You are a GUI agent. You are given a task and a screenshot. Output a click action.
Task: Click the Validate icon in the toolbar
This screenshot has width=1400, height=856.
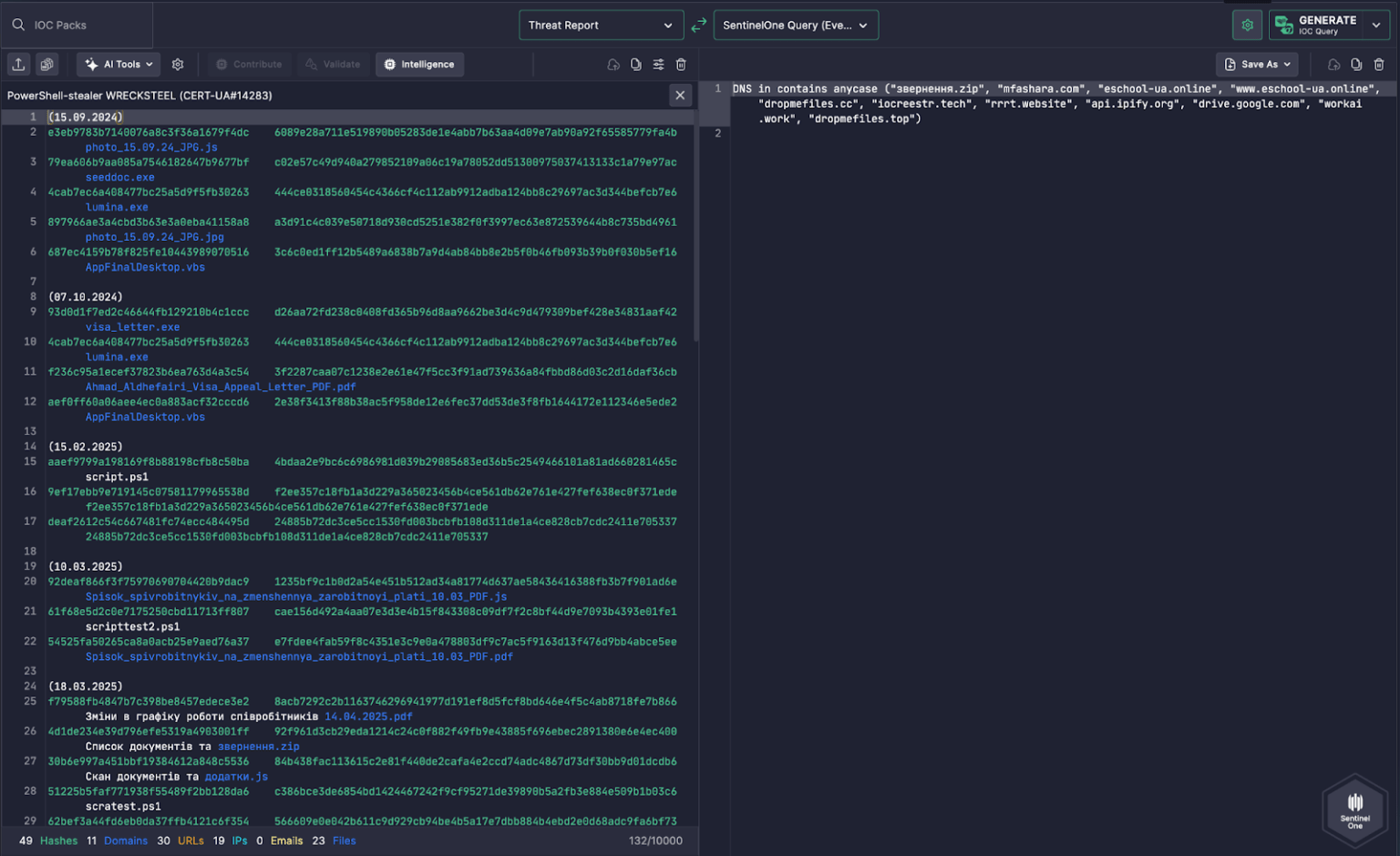(x=310, y=64)
